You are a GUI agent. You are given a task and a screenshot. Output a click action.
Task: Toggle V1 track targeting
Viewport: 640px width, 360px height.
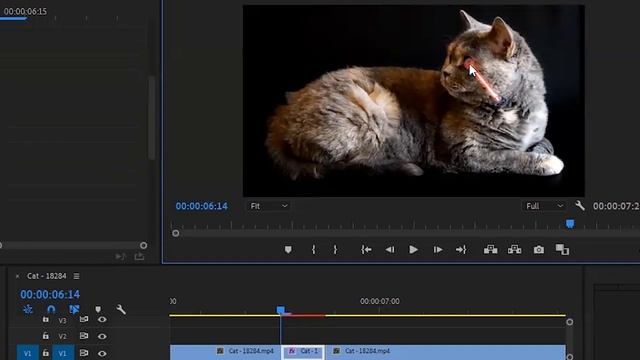click(63, 353)
